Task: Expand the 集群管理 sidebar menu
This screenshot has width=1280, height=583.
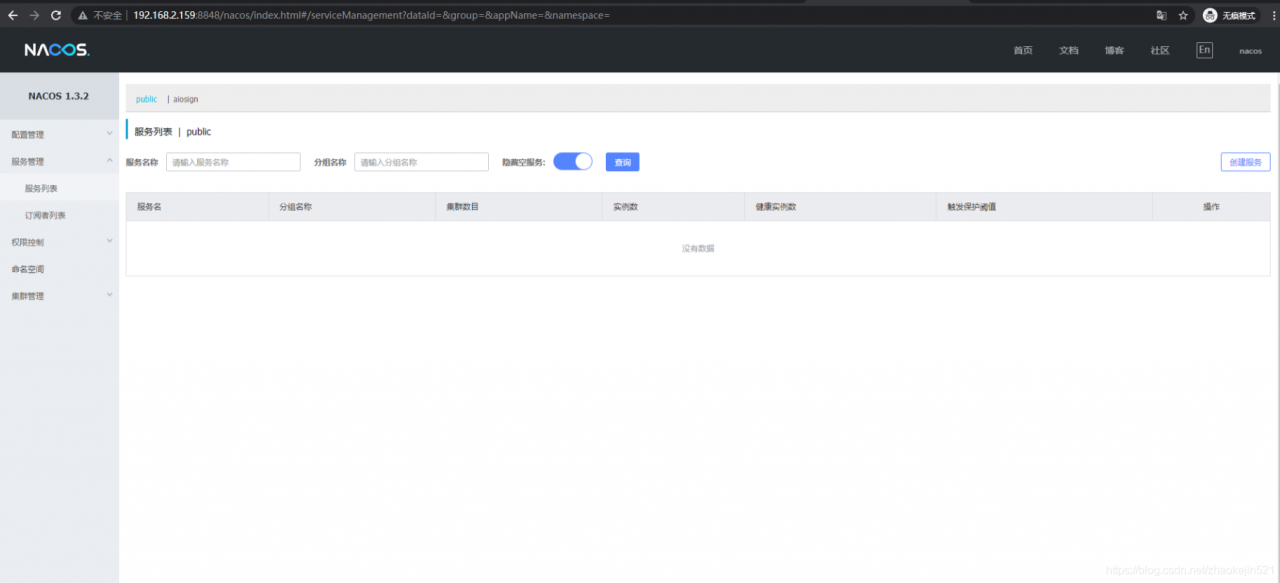Action: click(60, 296)
